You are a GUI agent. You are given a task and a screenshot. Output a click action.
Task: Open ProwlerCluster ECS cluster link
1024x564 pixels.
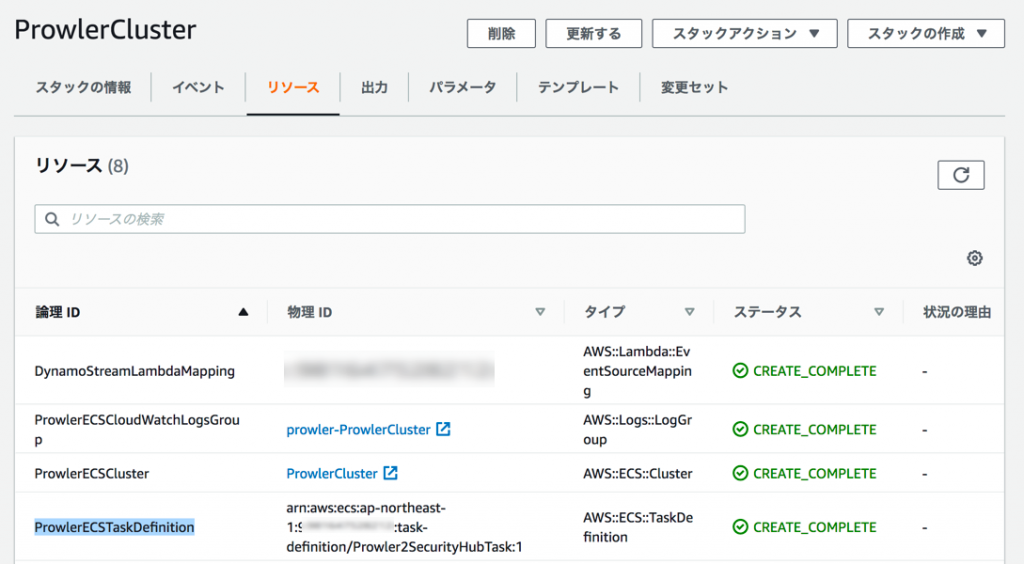point(332,473)
